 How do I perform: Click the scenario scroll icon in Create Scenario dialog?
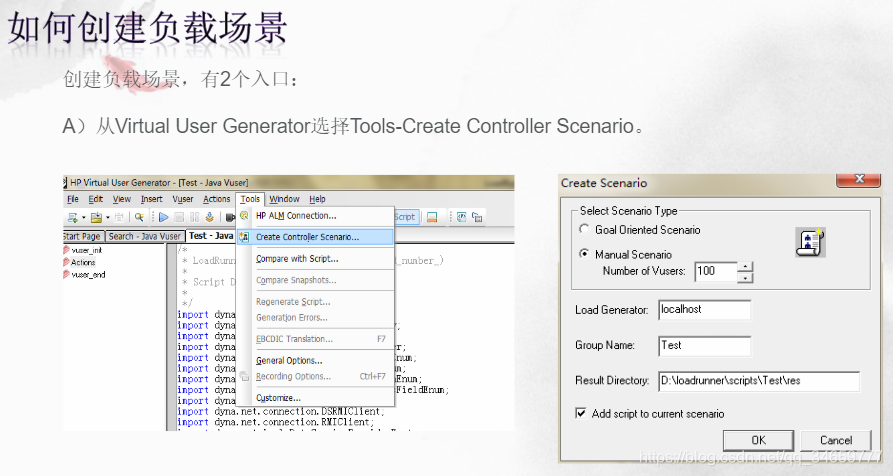[810, 243]
